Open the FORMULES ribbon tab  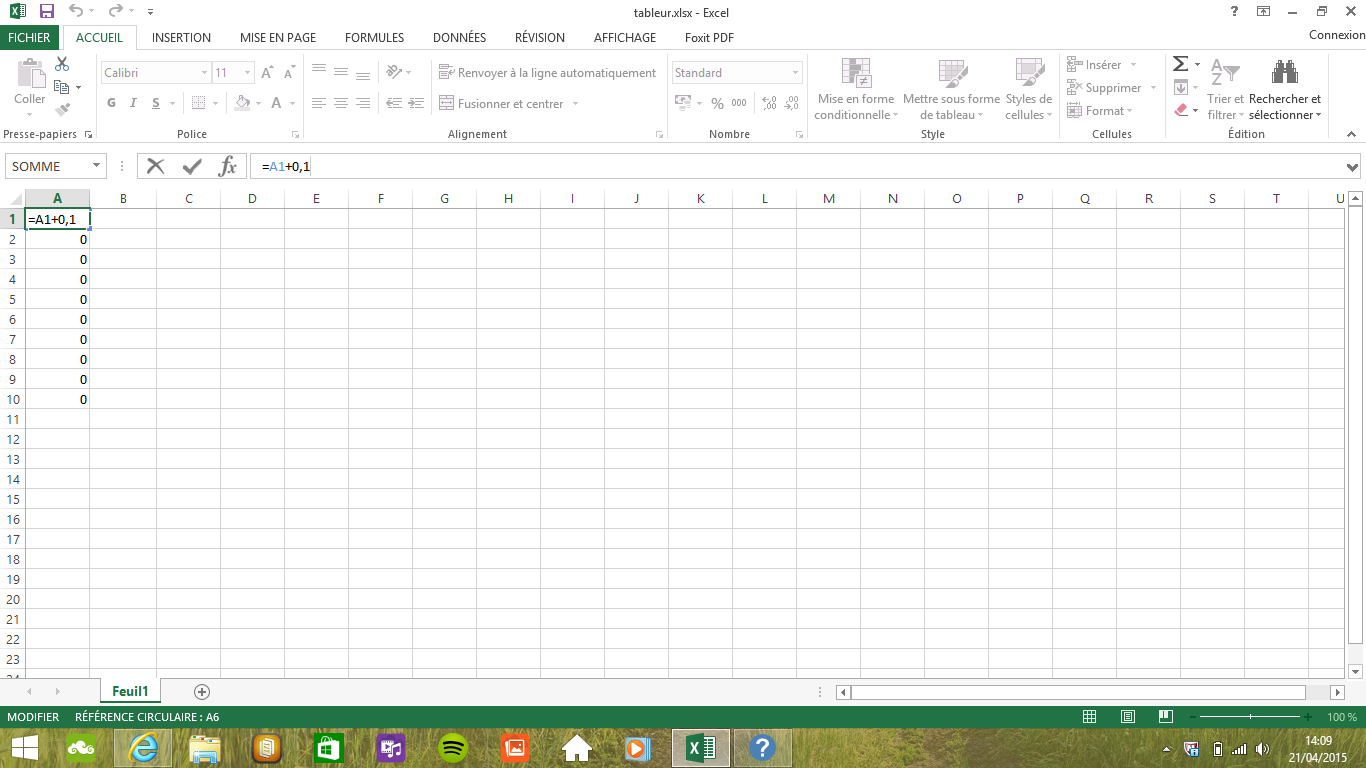tap(374, 38)
